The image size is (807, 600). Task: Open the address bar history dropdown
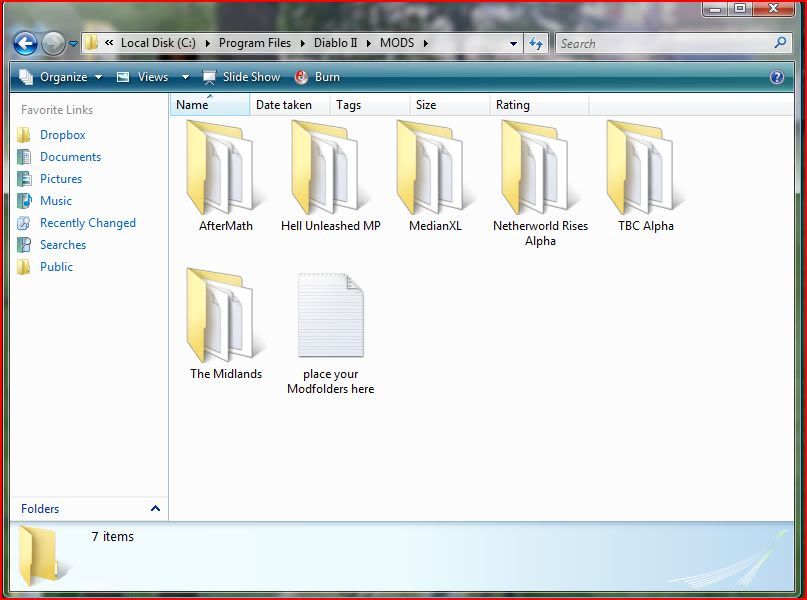tap(513, 44)
